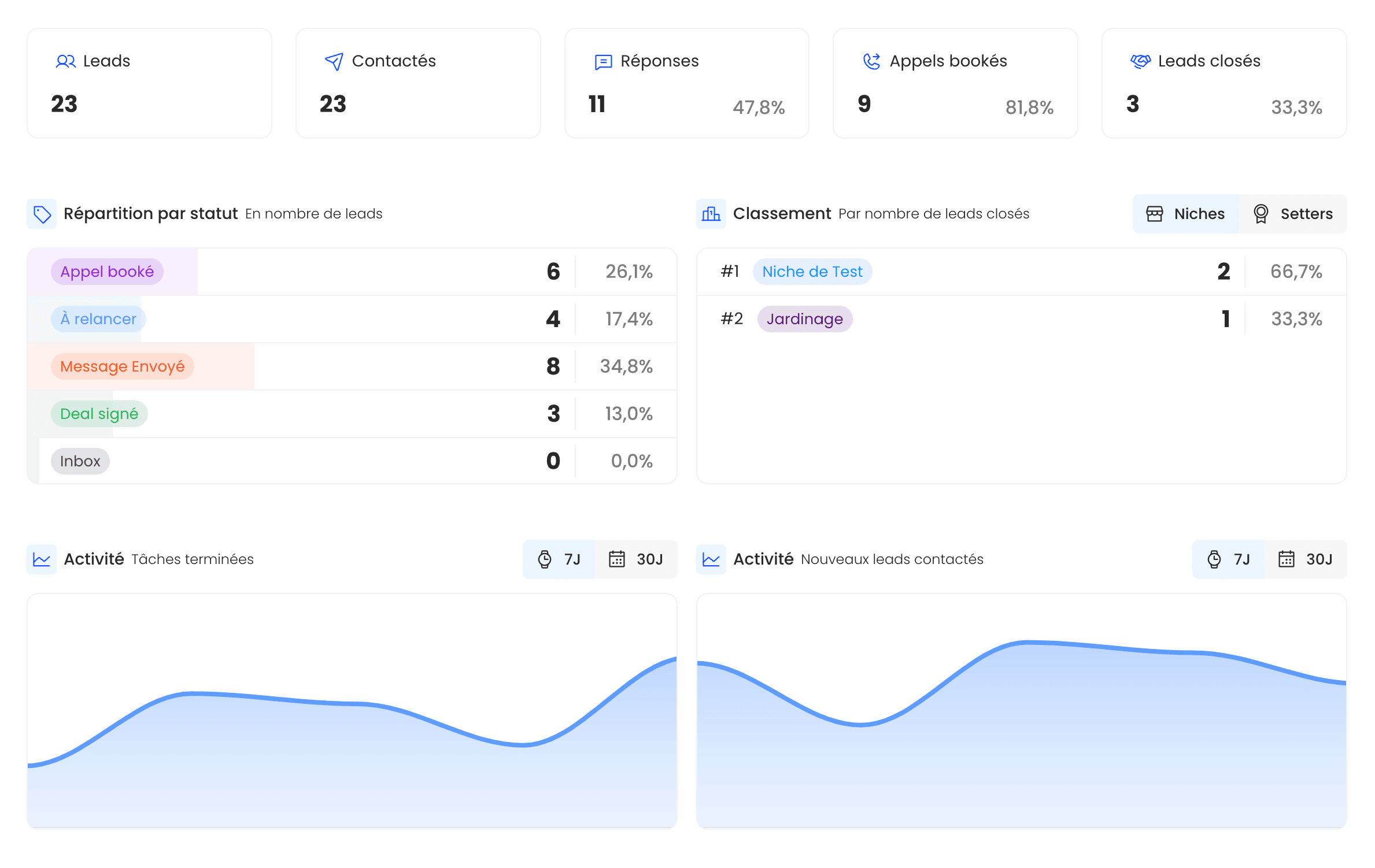Click the Appel booké status badge
Image resolution: width=1375 pixels, height=868 pixels.
pyautogui.click(x=107, y=272)
